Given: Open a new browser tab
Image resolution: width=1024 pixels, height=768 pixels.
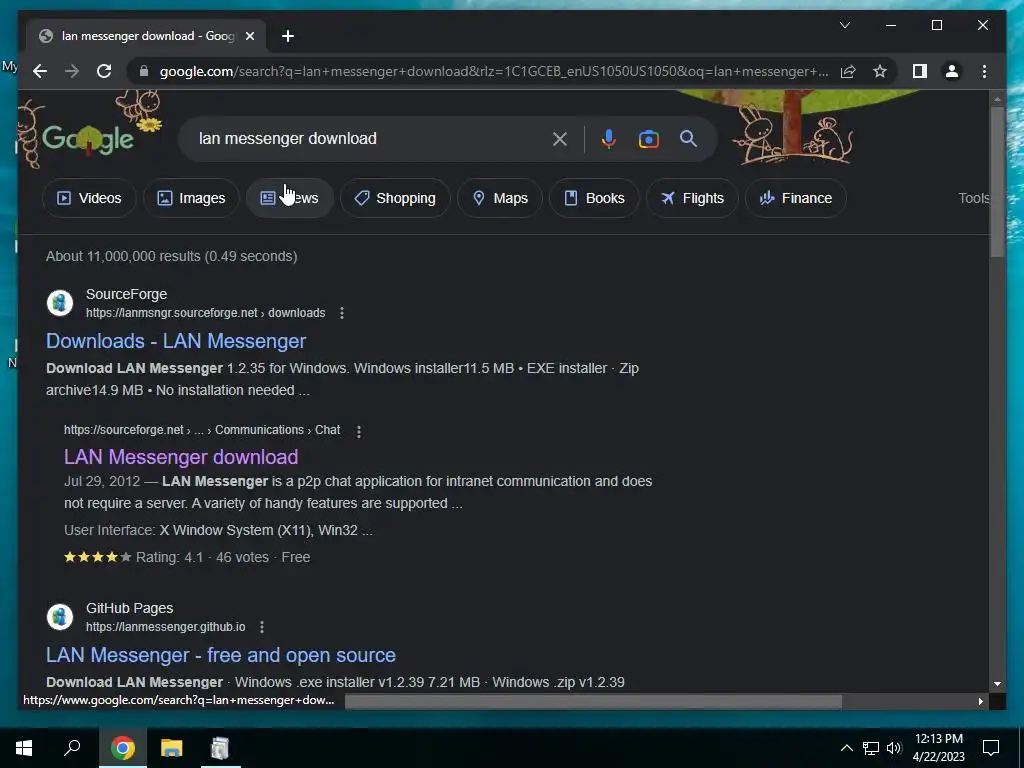Looking at the screenshot, I should tap(288, 36).
